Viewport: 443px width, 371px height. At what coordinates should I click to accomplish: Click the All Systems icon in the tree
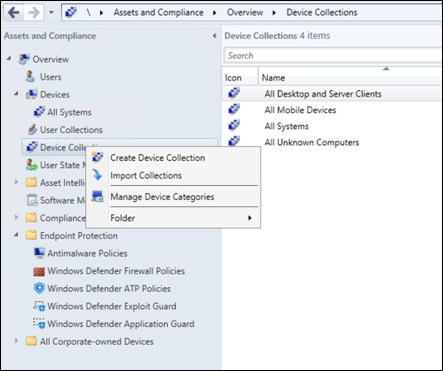(39, 112)
